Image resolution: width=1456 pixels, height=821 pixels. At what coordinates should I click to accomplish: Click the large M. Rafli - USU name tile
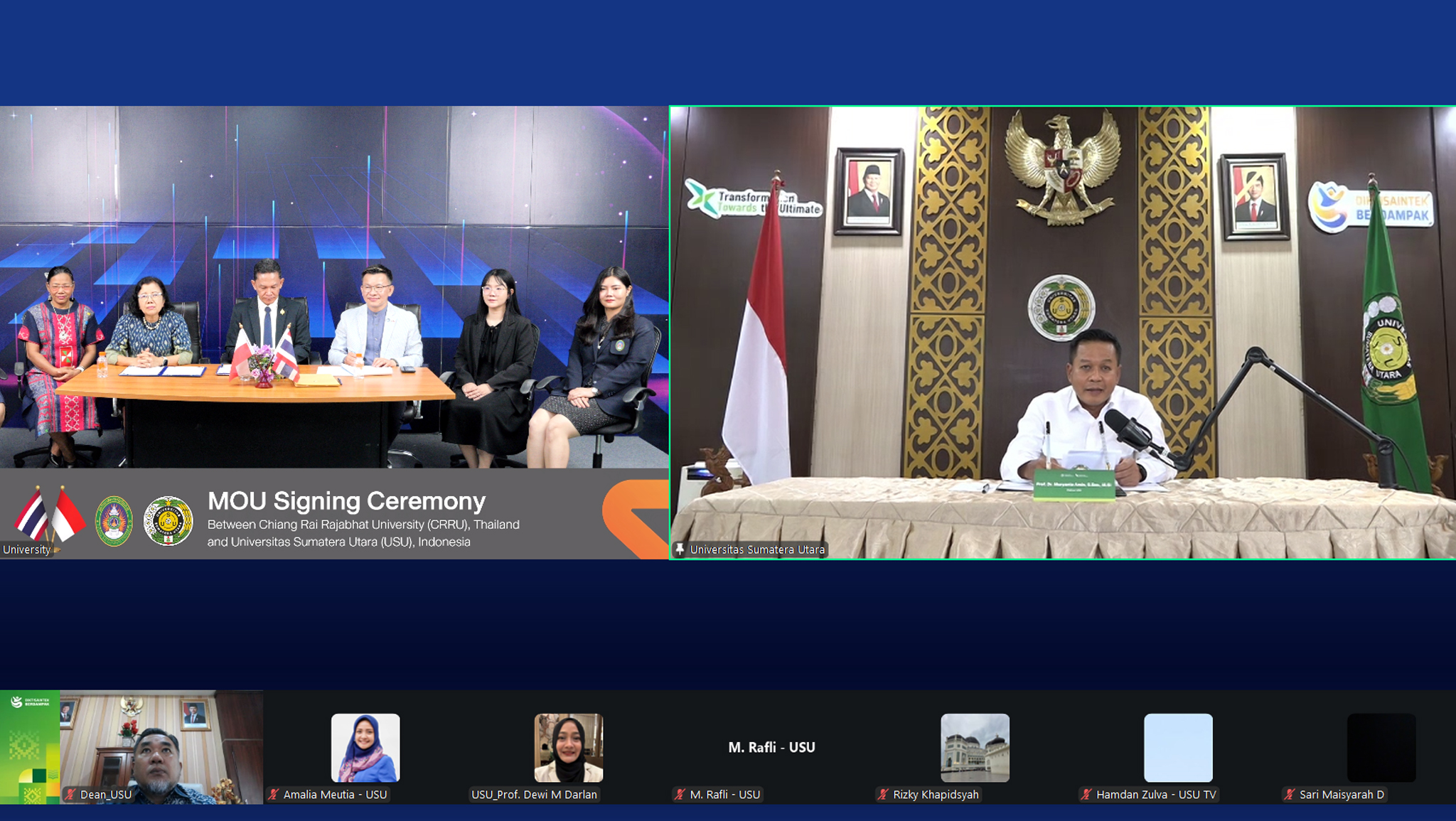771,747
